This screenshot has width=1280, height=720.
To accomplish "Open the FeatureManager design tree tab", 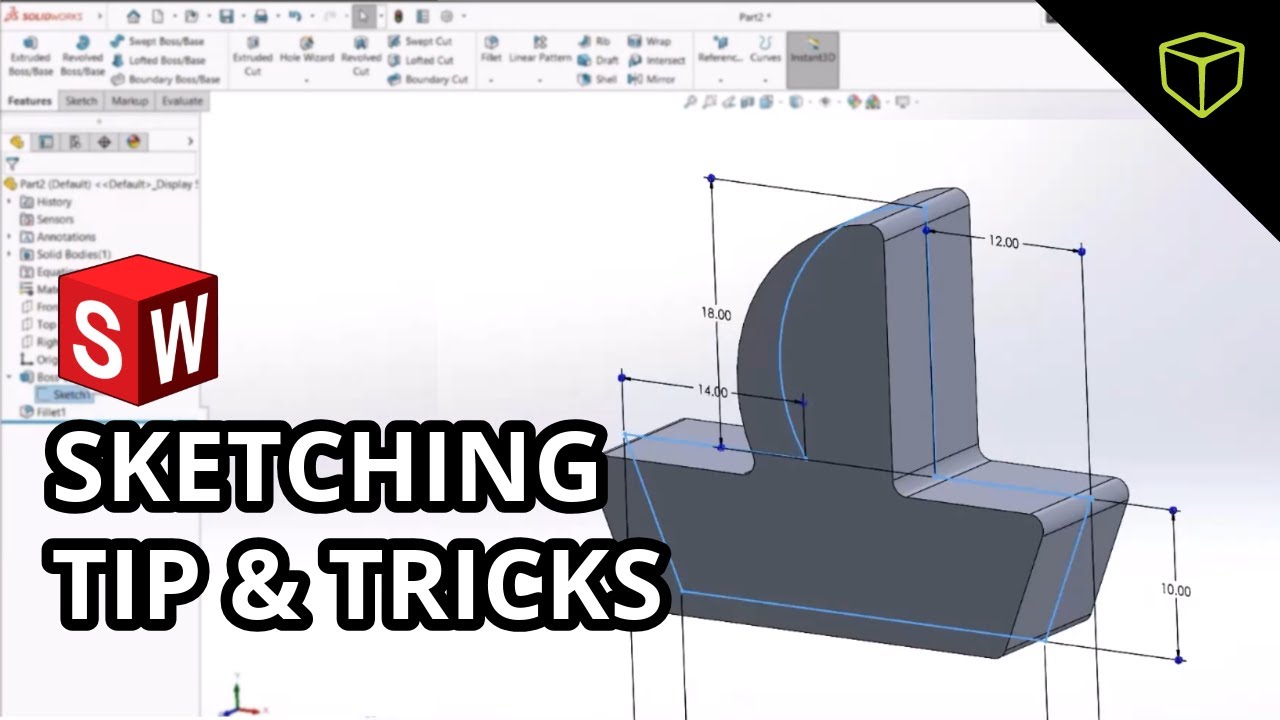I will pyautogui.click(x=17, y=142).
